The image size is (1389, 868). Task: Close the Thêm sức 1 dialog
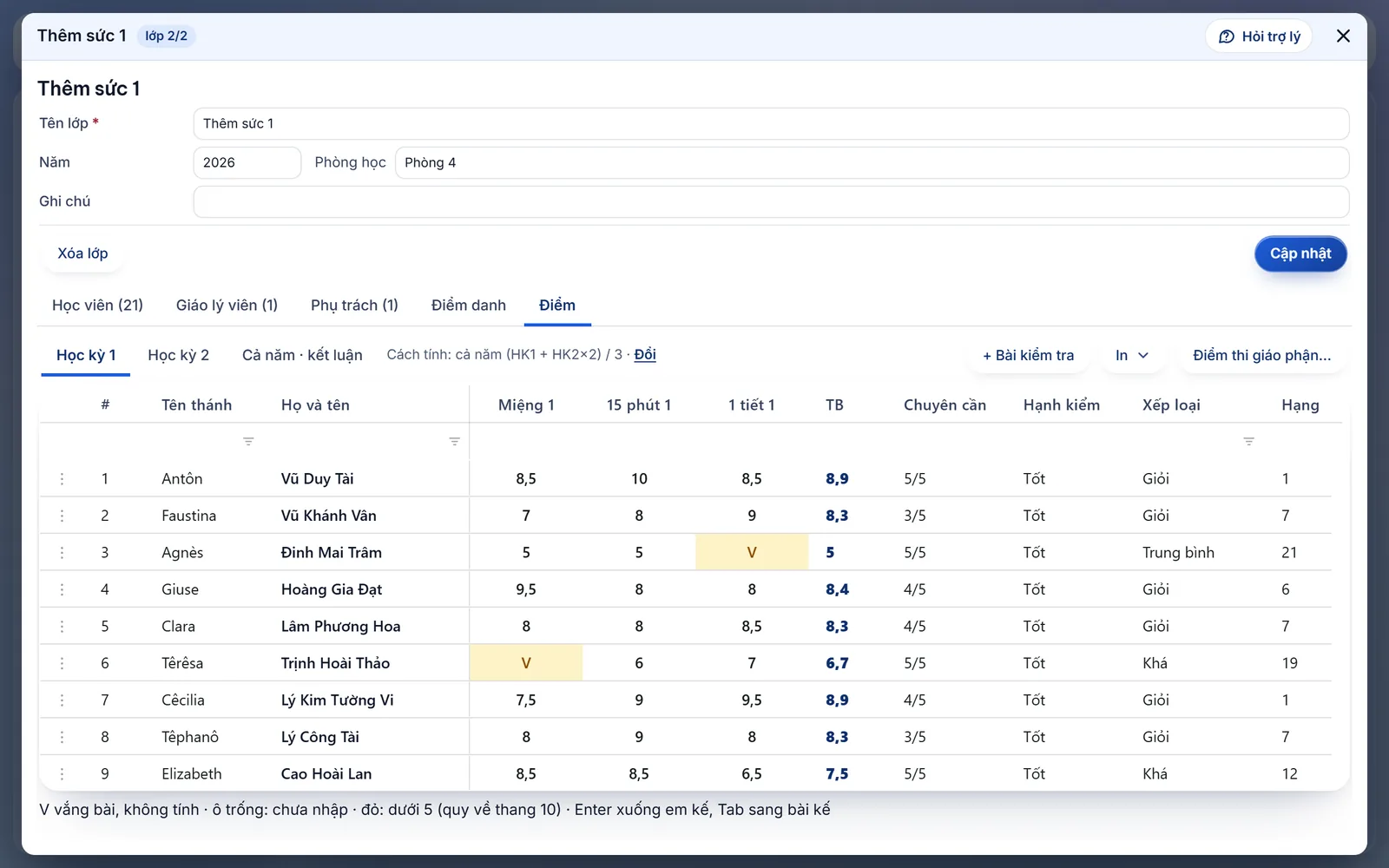1343,36
